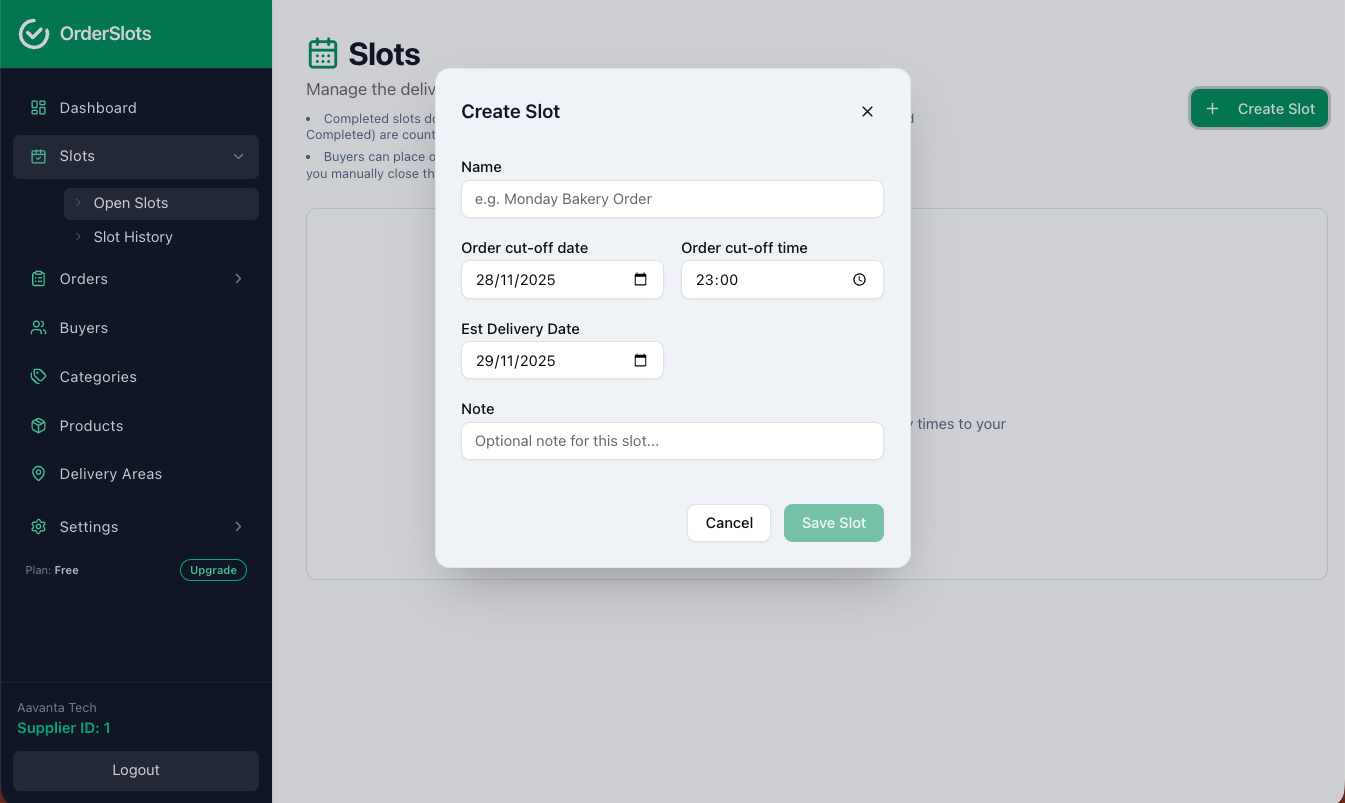Click the Upgrade pill button
This screenshot has width=1345, height=803.
(x=213, y=570)
